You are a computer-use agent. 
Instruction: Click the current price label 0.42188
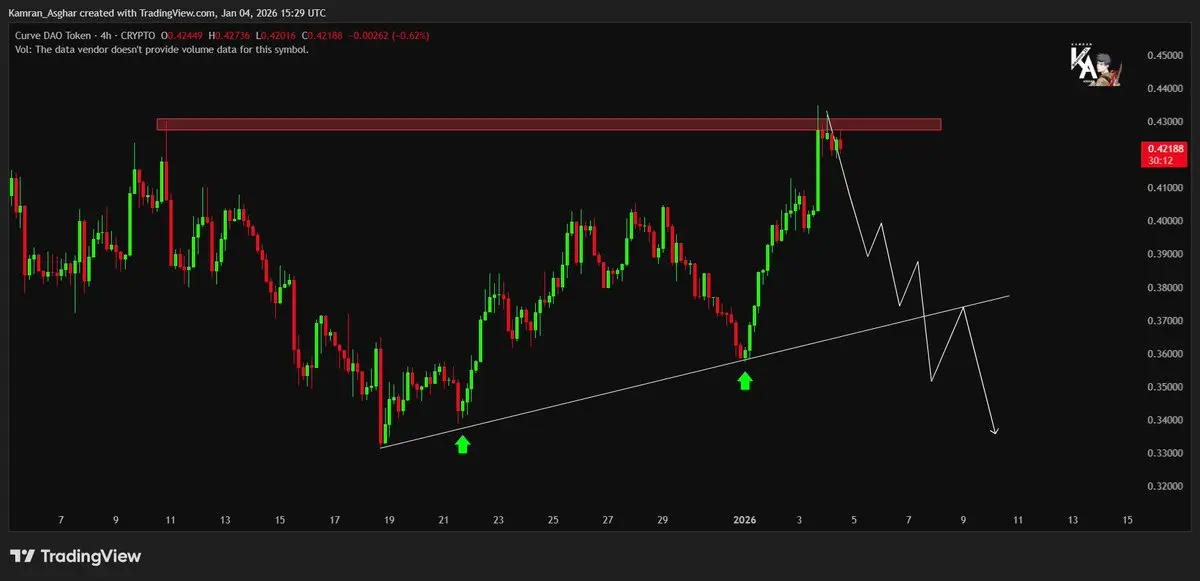tap(1166, 149)
